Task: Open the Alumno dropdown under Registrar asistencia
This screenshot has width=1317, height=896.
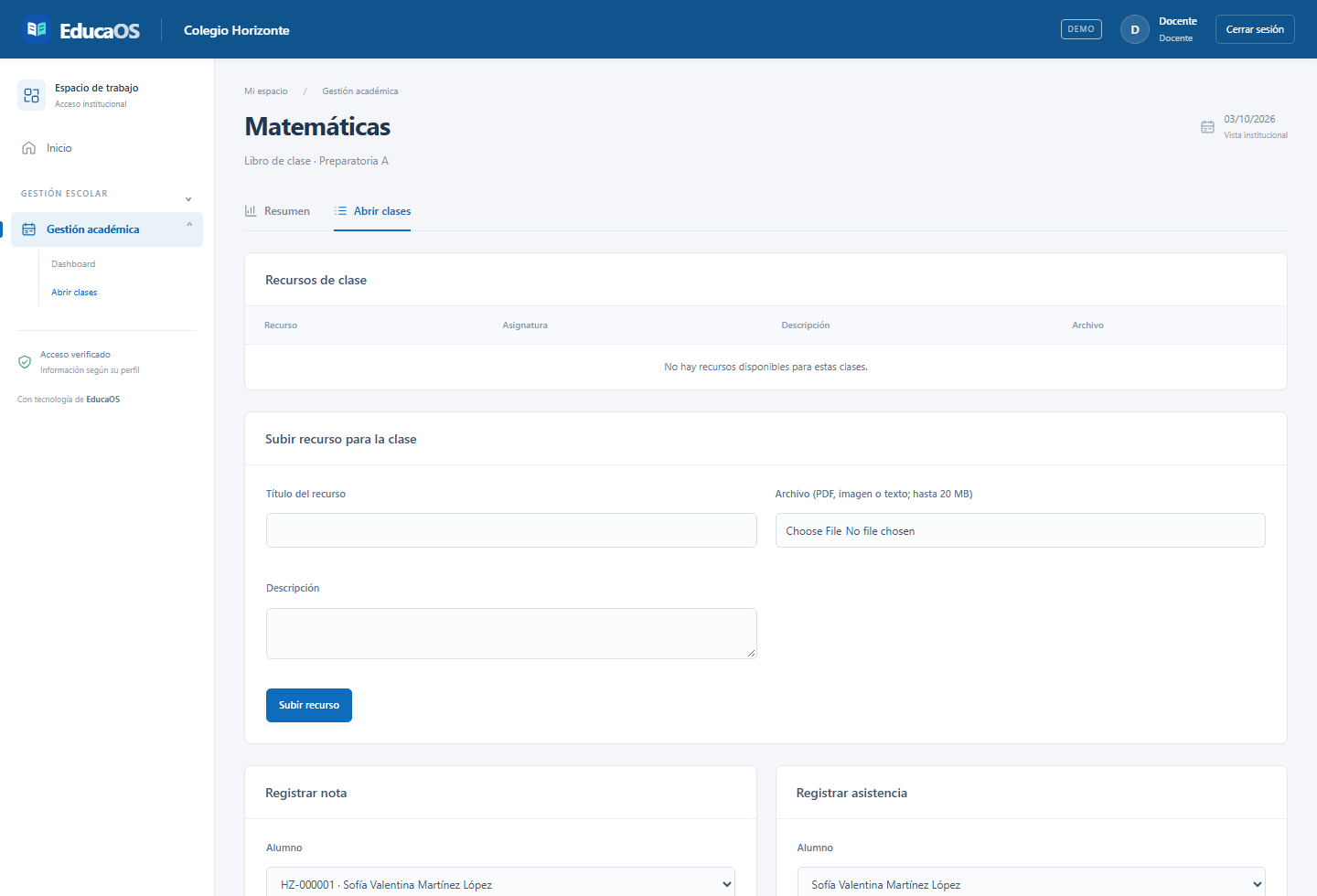Action: [x=1031, y=884]
